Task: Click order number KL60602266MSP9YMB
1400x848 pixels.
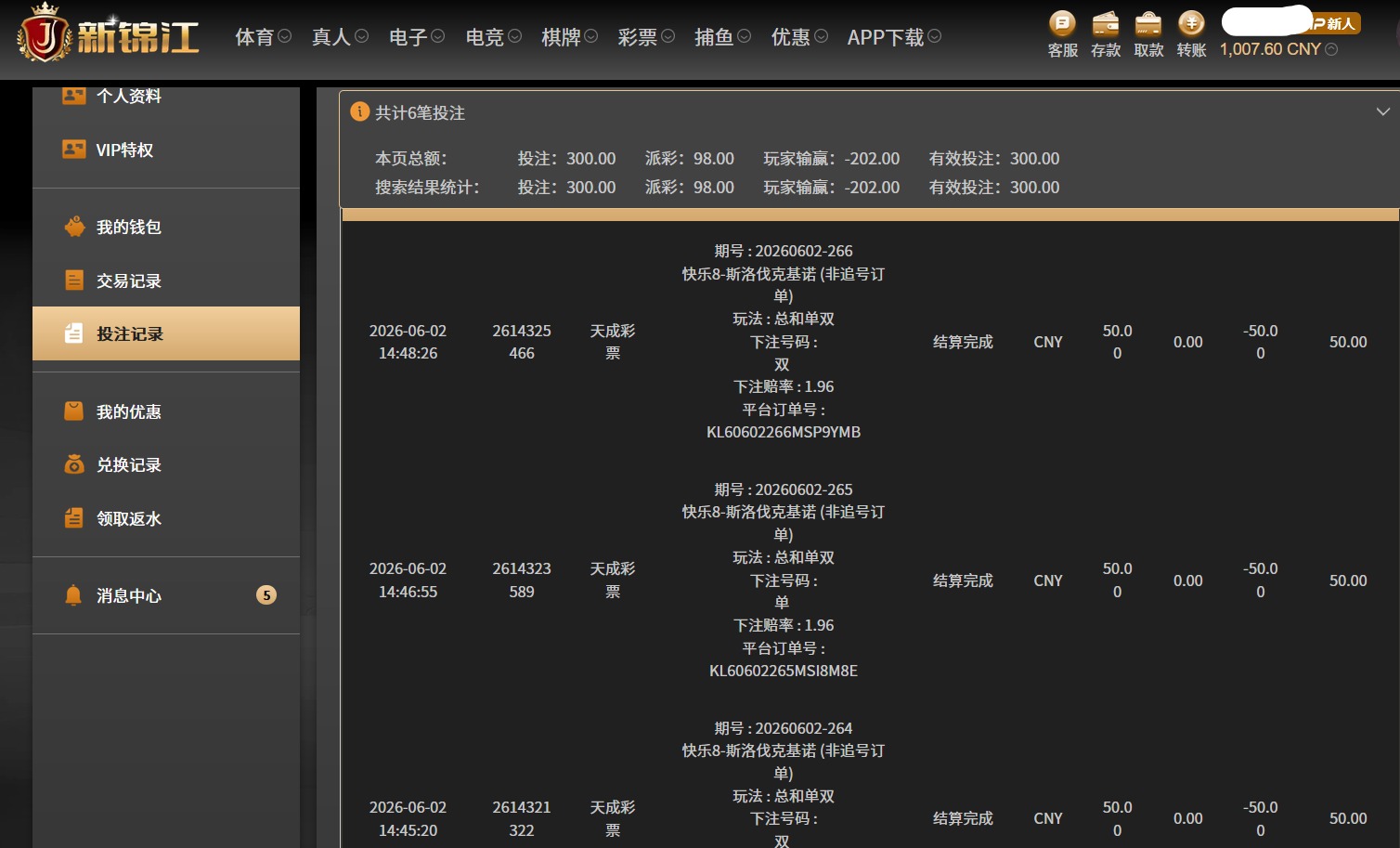Action: click(x=784, y=432)
